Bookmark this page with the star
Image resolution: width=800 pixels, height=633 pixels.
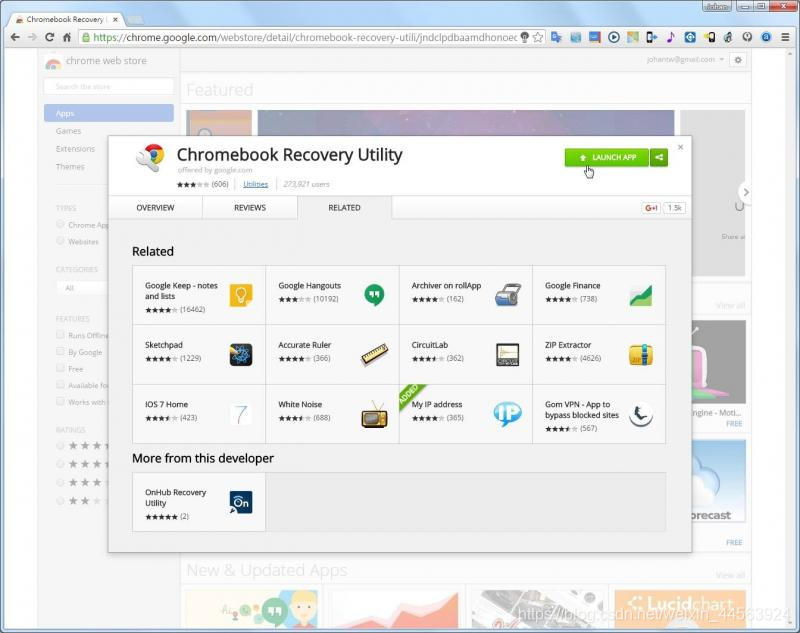(538, 37)
